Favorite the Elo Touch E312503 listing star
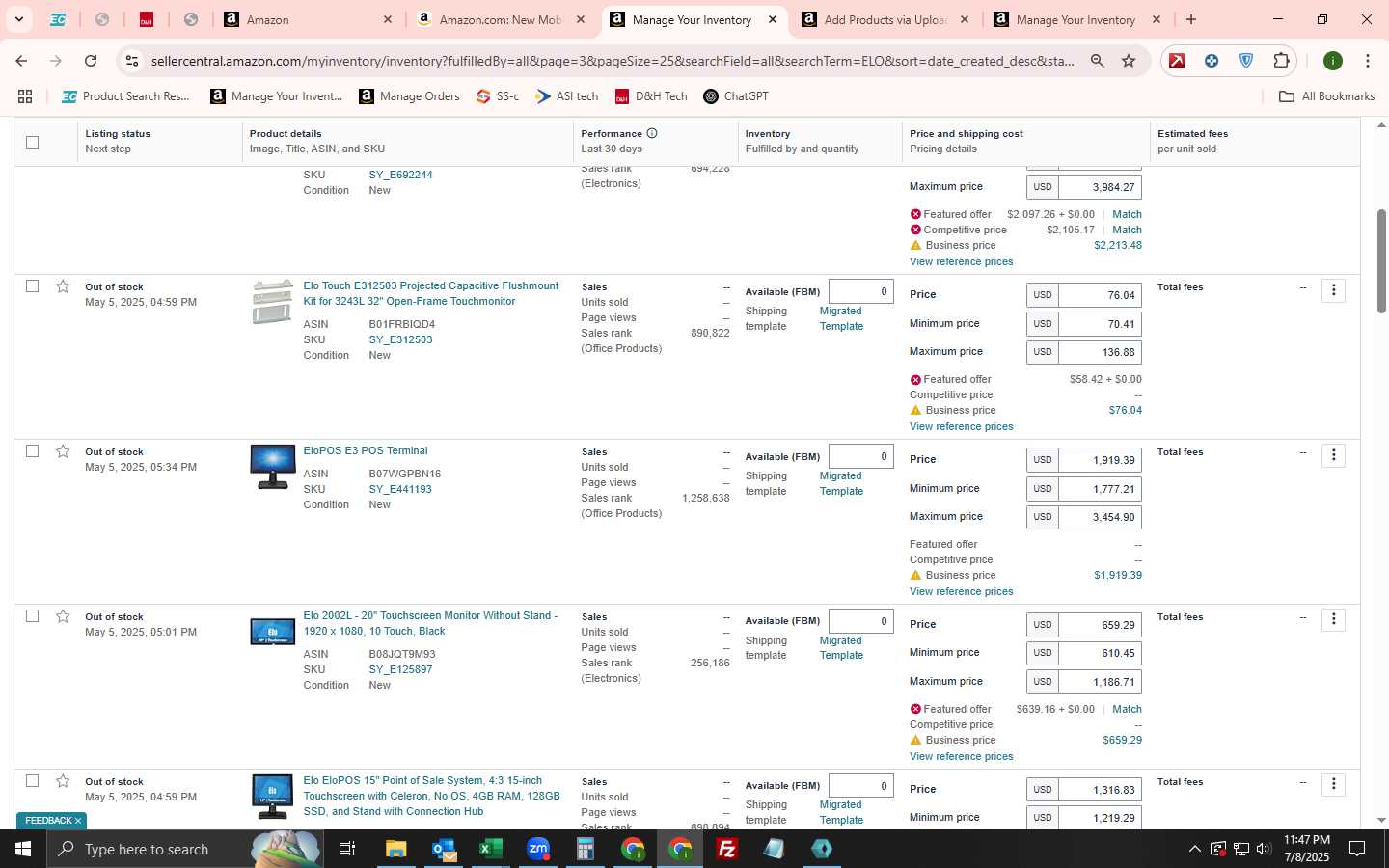Image resolution: width=1389 pixels, height=868 pixels. pos(63,286)
